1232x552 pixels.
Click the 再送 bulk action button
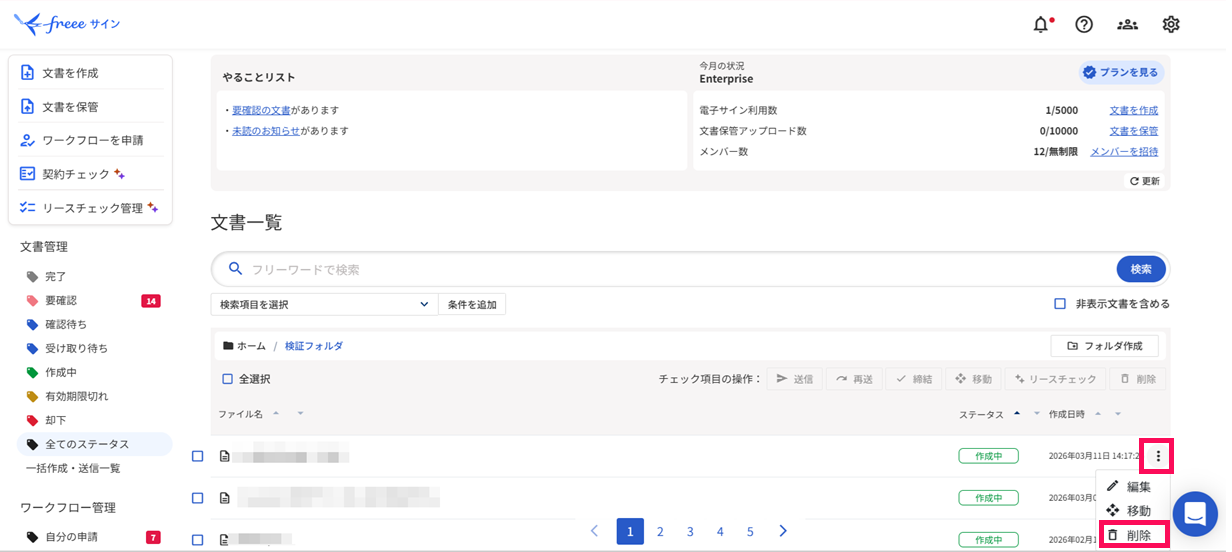[x=855, y=379]
